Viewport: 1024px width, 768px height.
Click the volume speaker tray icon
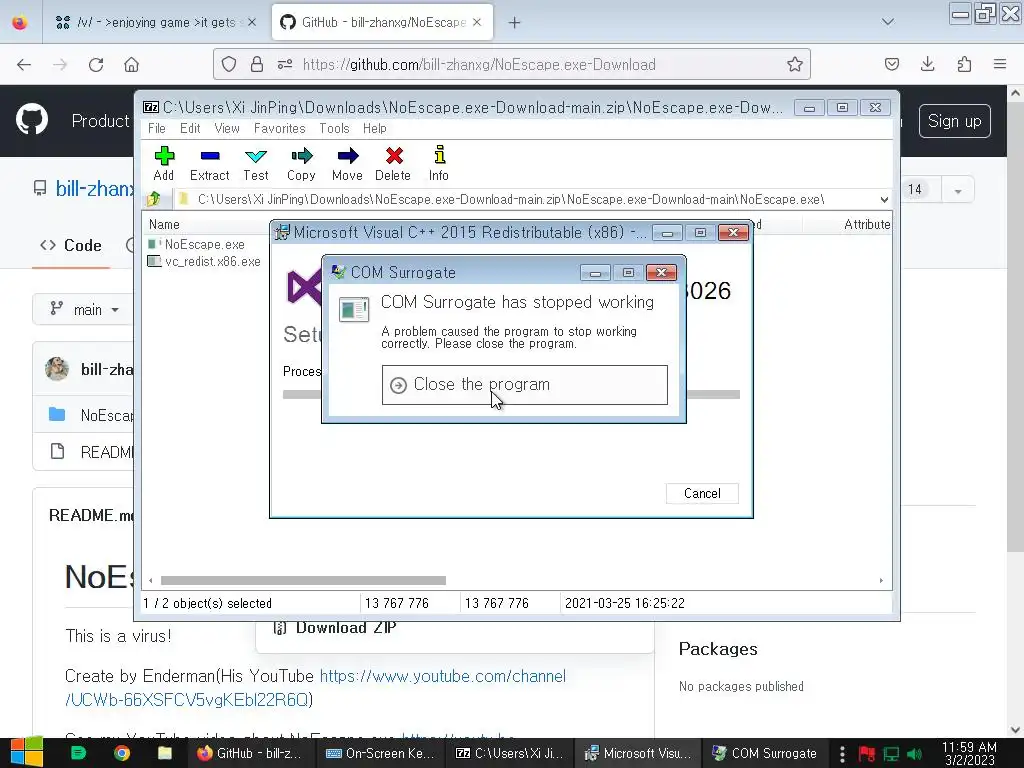tap(915, 754)
